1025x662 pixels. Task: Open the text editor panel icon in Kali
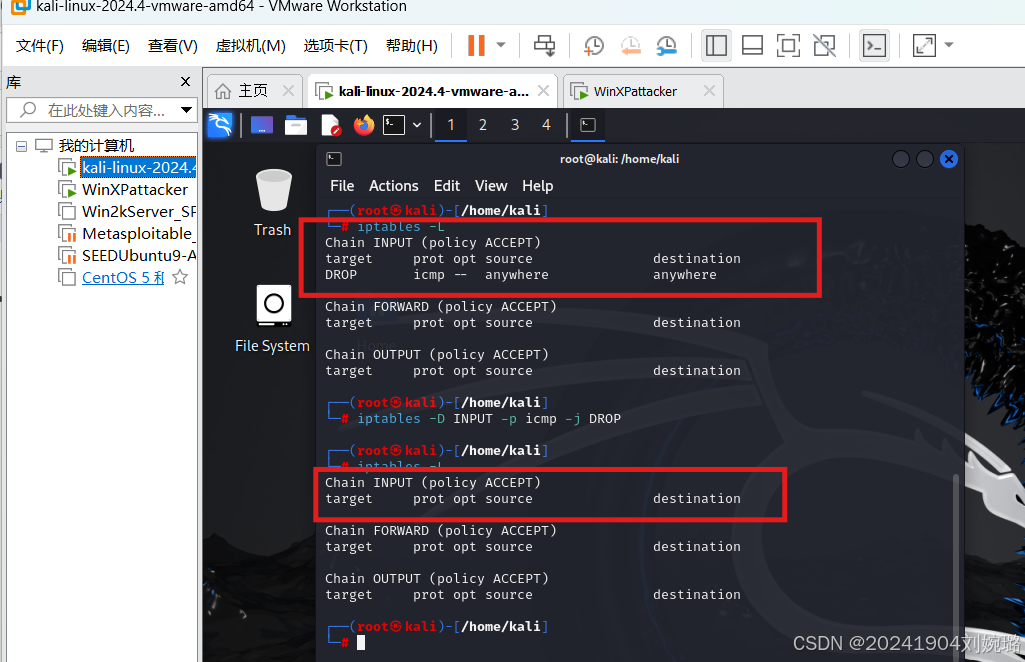click(331, 125)
